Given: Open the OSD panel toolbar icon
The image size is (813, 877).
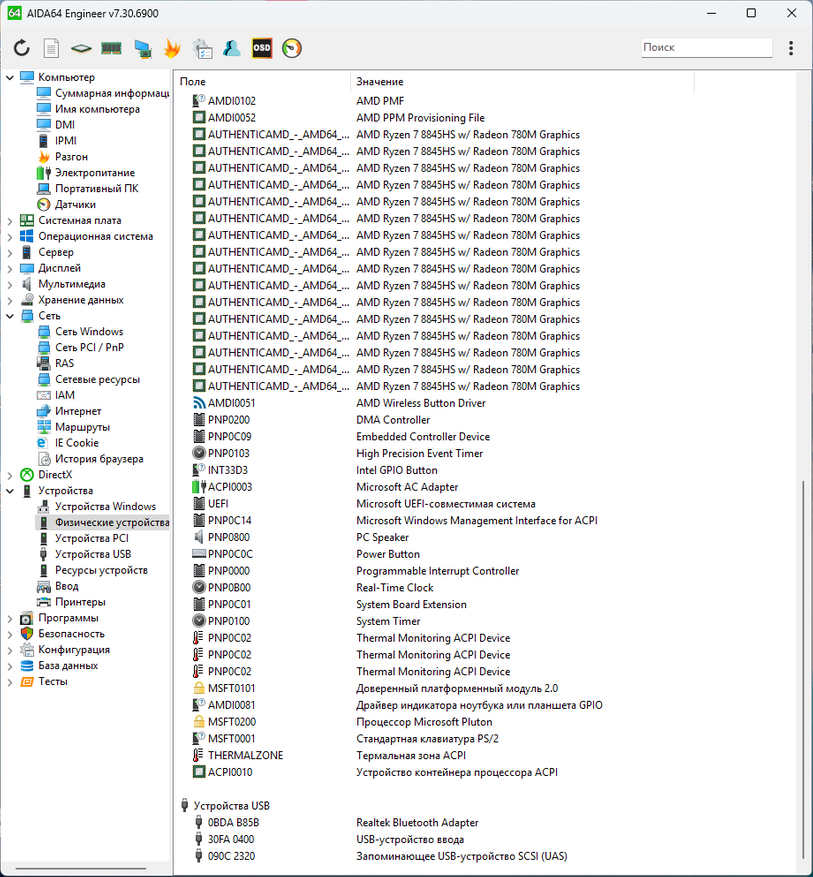Looking at the screenshot, I should (262, 48).
